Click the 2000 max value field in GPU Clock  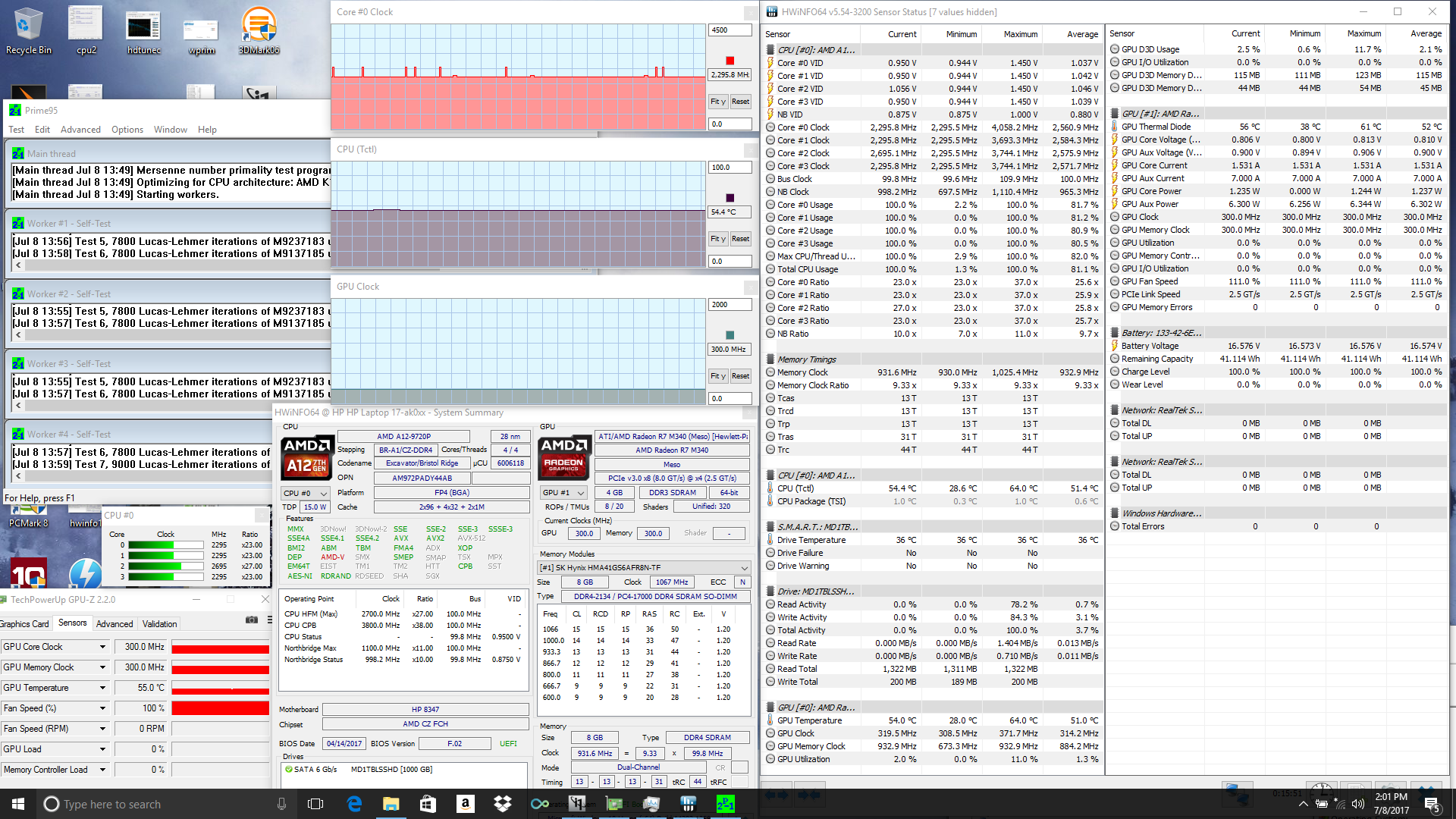coord(730,305)
